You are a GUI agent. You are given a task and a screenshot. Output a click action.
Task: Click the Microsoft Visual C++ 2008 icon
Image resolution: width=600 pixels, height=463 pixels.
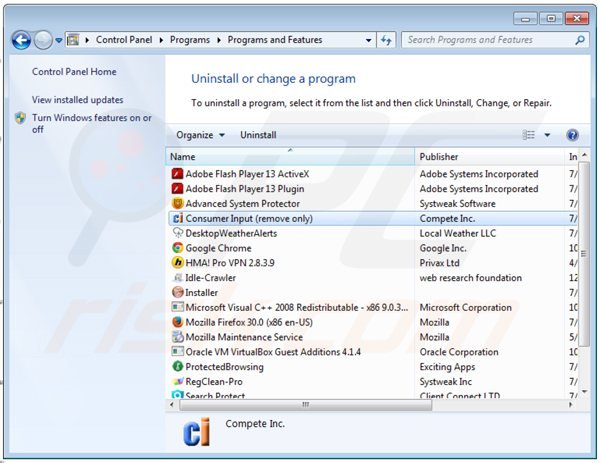(177, 307)
